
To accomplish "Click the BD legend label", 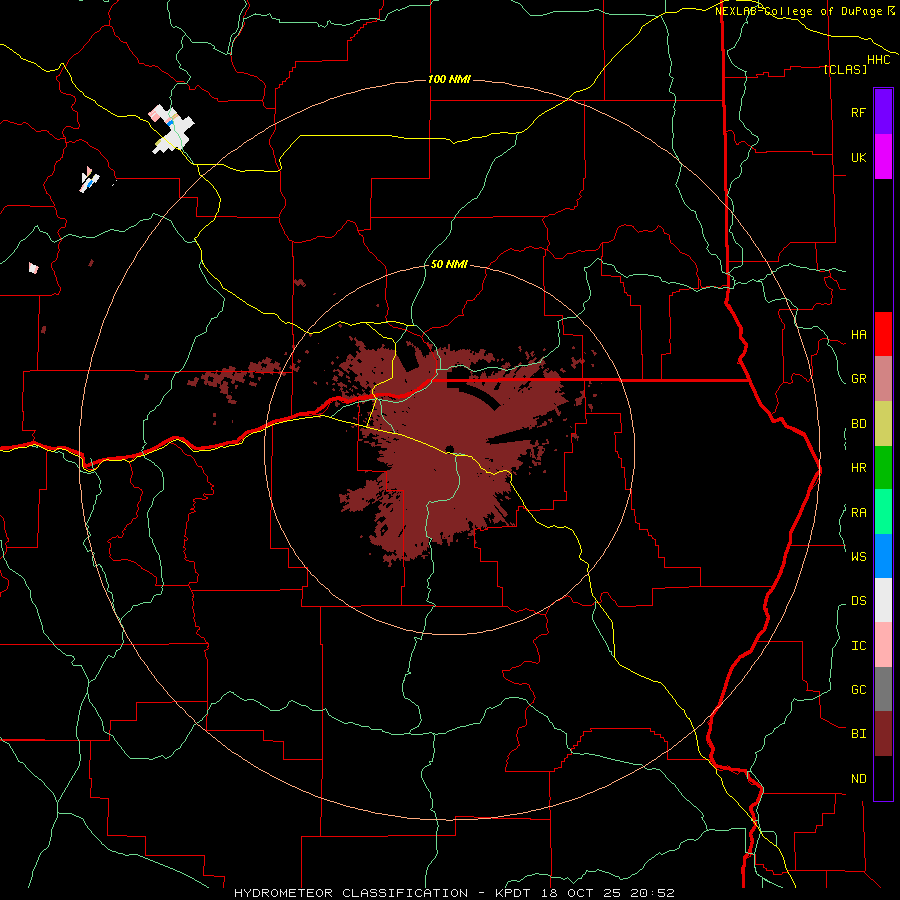I will (858, 424).
